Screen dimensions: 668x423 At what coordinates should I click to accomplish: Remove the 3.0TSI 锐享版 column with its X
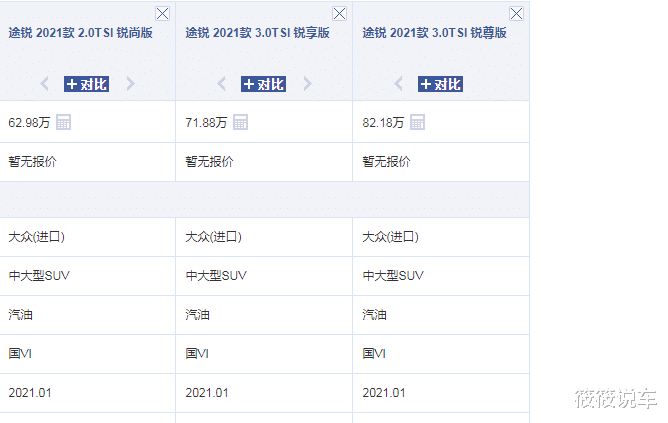[339, 14]
